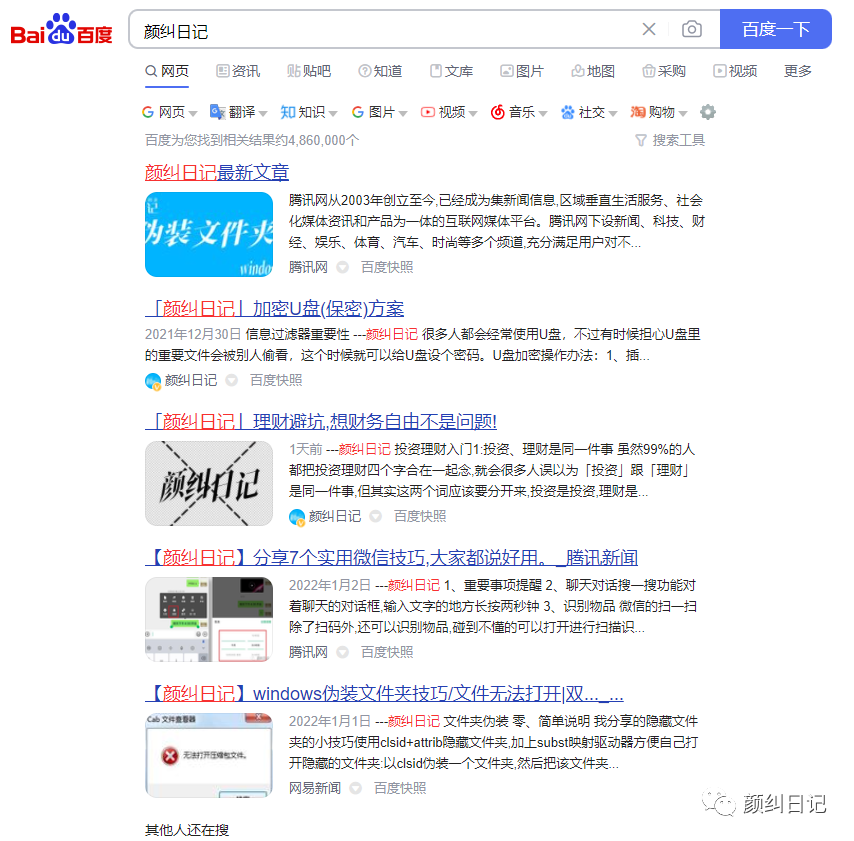Click the Cab 文件查看器 thumbnail

click(x=209, y=755)
